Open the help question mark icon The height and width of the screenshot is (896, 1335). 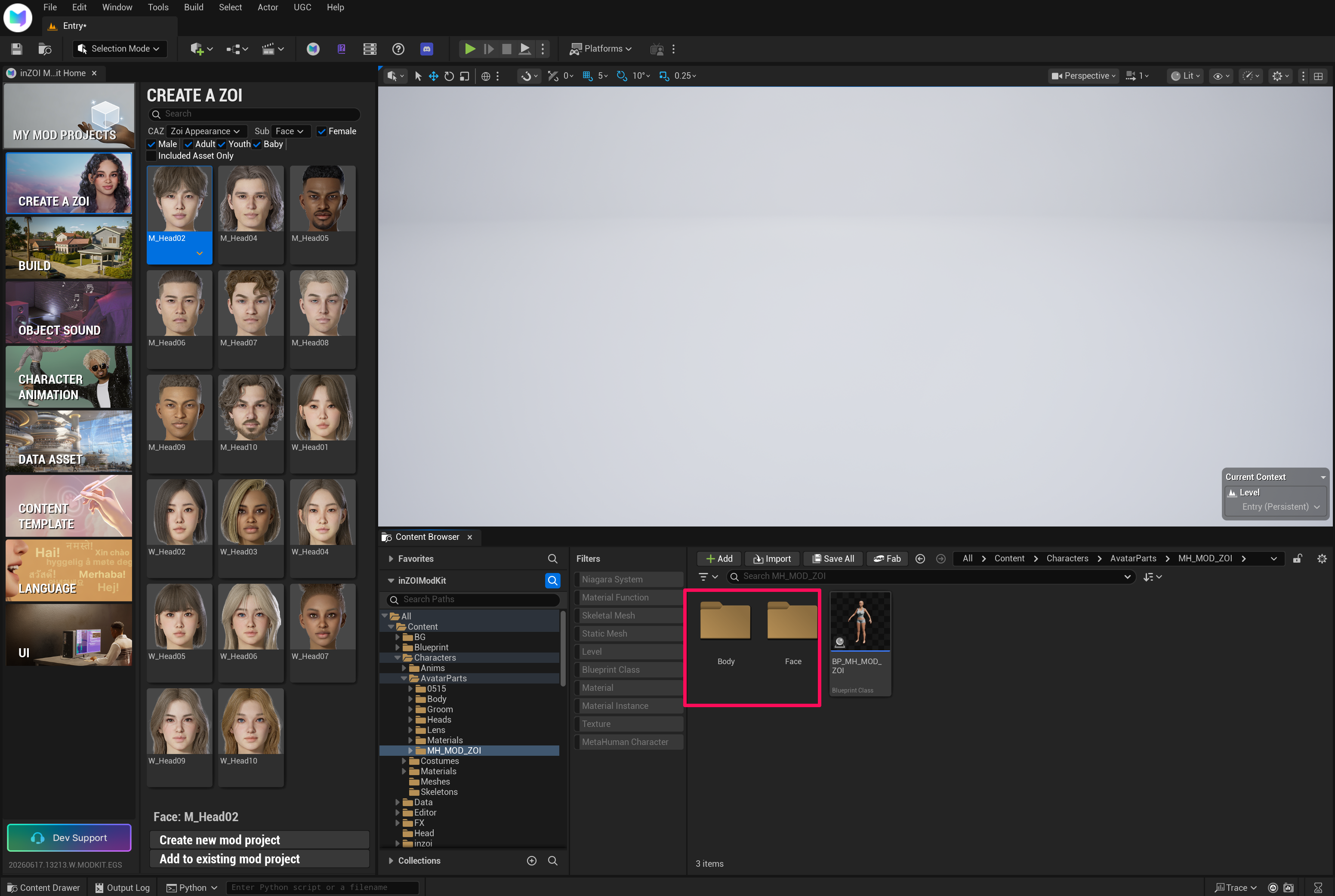point(398,49)
